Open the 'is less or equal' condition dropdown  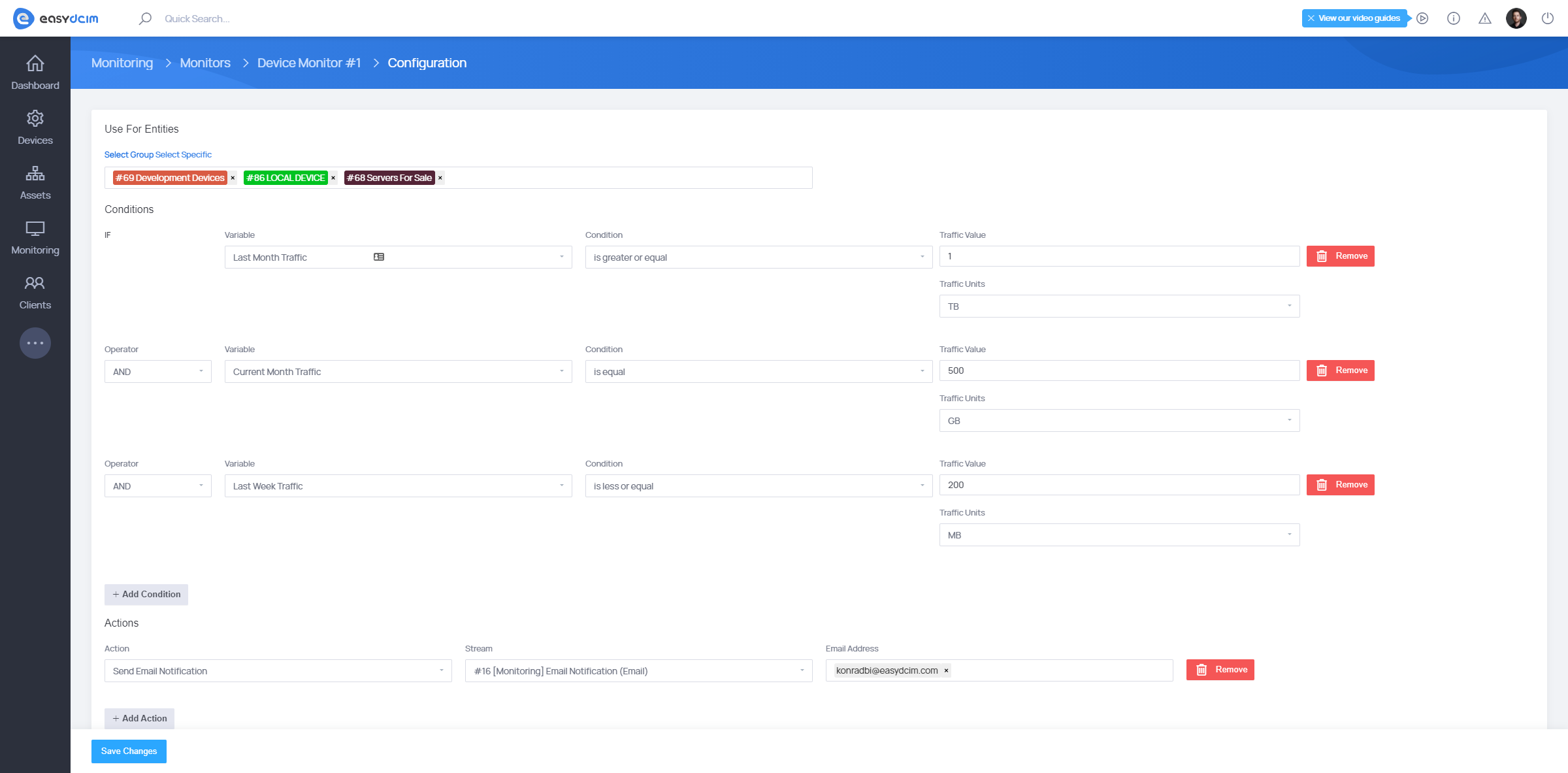click(759, 485)
